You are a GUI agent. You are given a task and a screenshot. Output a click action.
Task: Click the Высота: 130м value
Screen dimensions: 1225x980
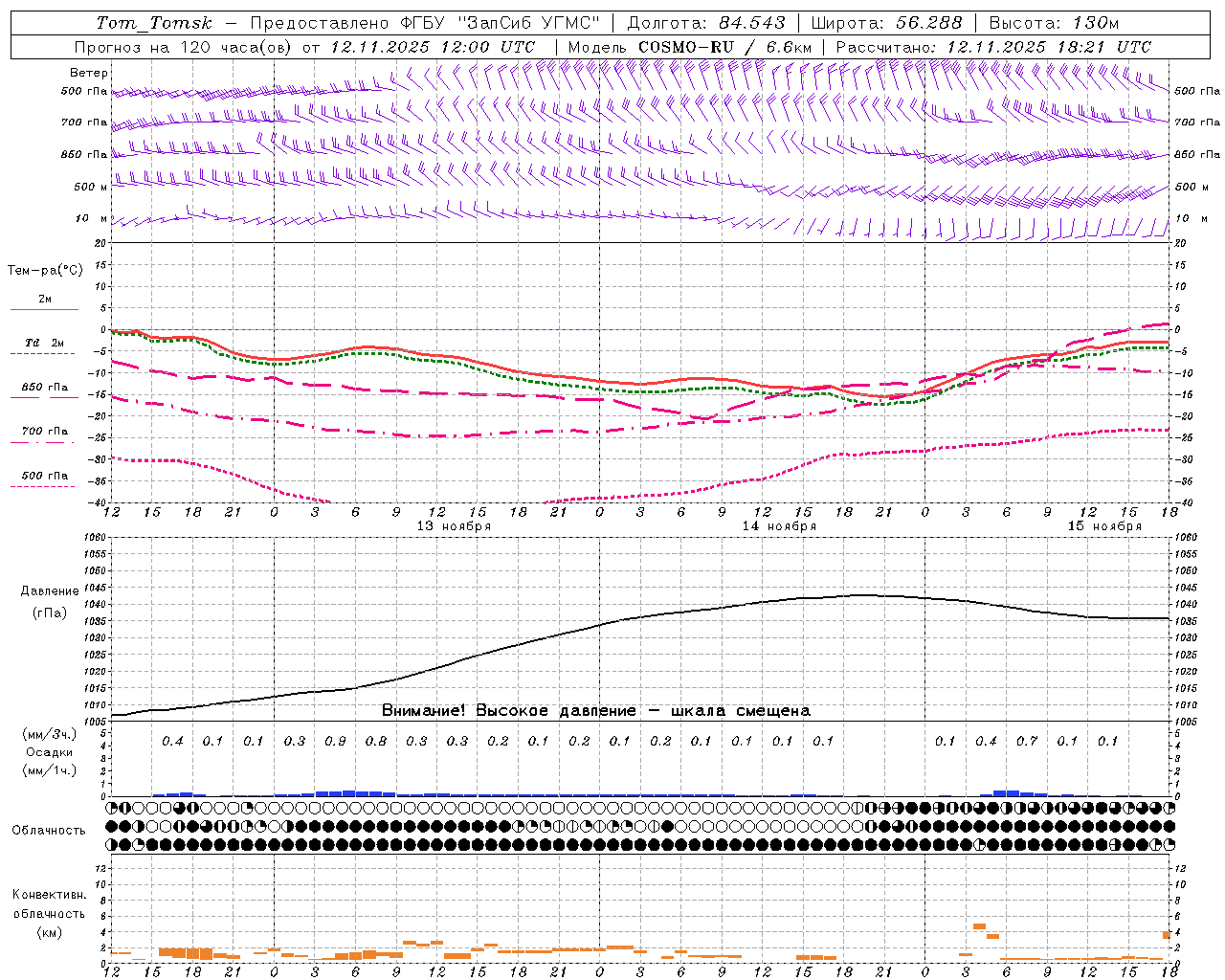click(1054, 23)
